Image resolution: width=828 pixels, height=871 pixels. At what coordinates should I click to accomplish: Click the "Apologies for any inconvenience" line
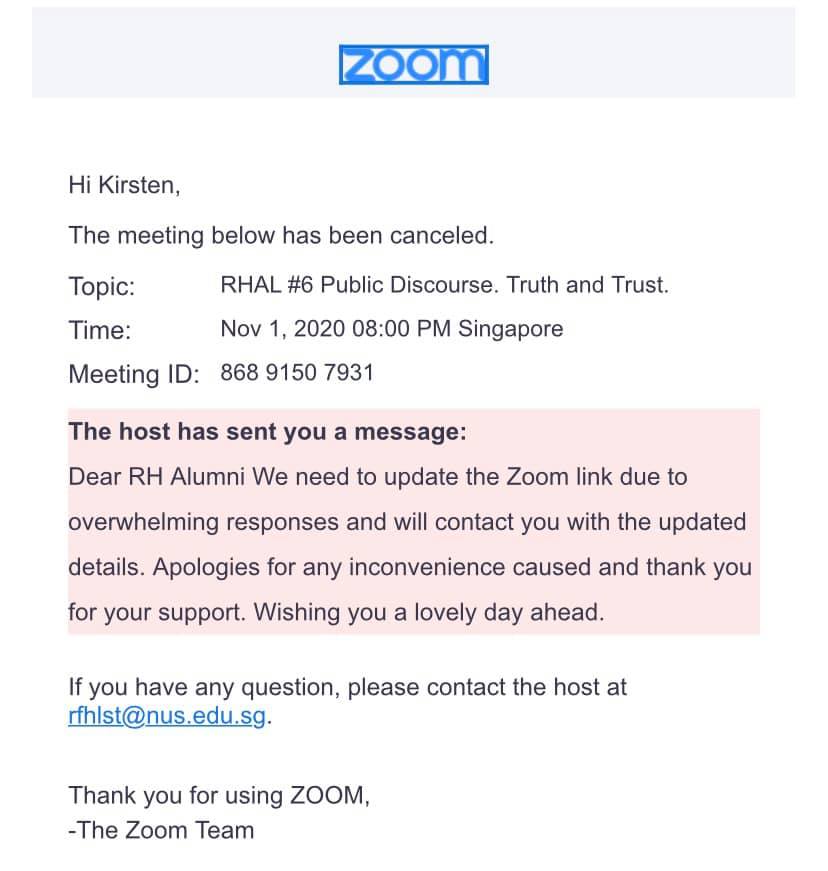click(x=410, y=567)
